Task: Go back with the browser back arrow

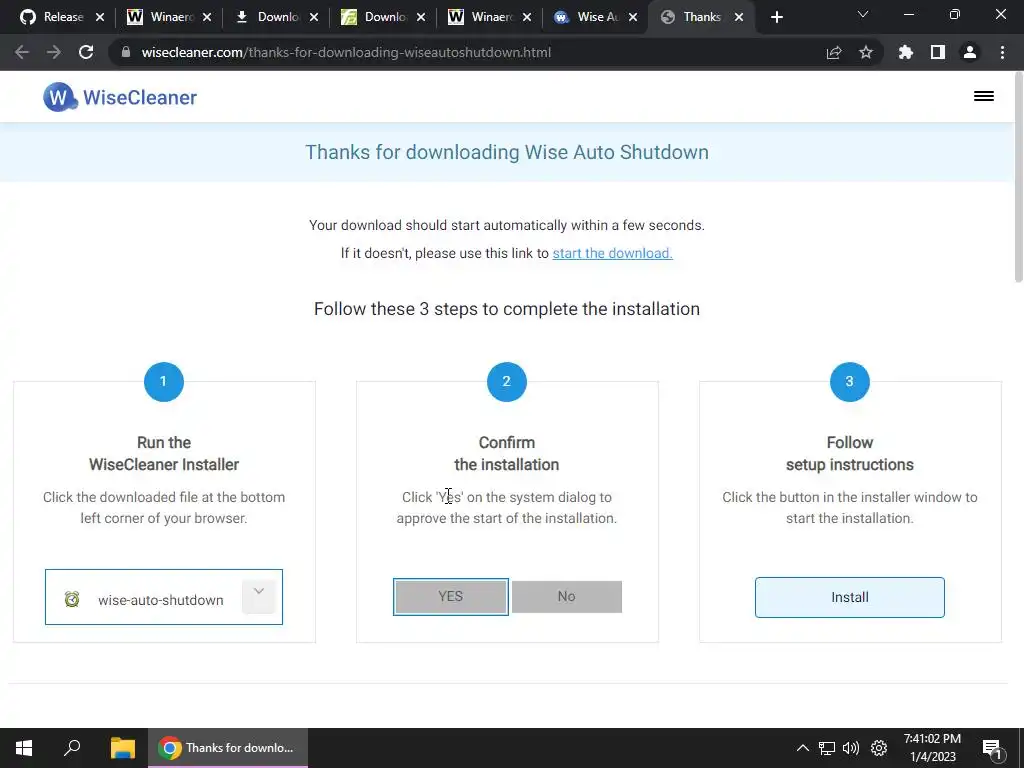Action: tap(22, 52)
